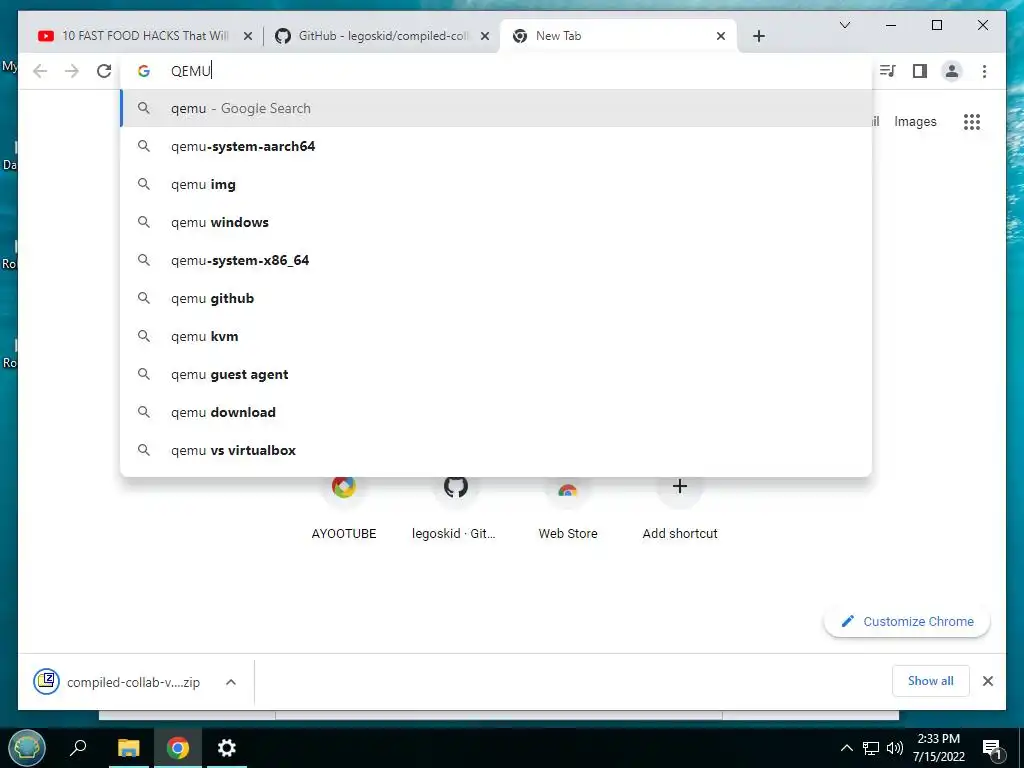Close the YouTube fast food hacks tab
Viewport: 1024px width, 768px height.
(x=248, y=36)
